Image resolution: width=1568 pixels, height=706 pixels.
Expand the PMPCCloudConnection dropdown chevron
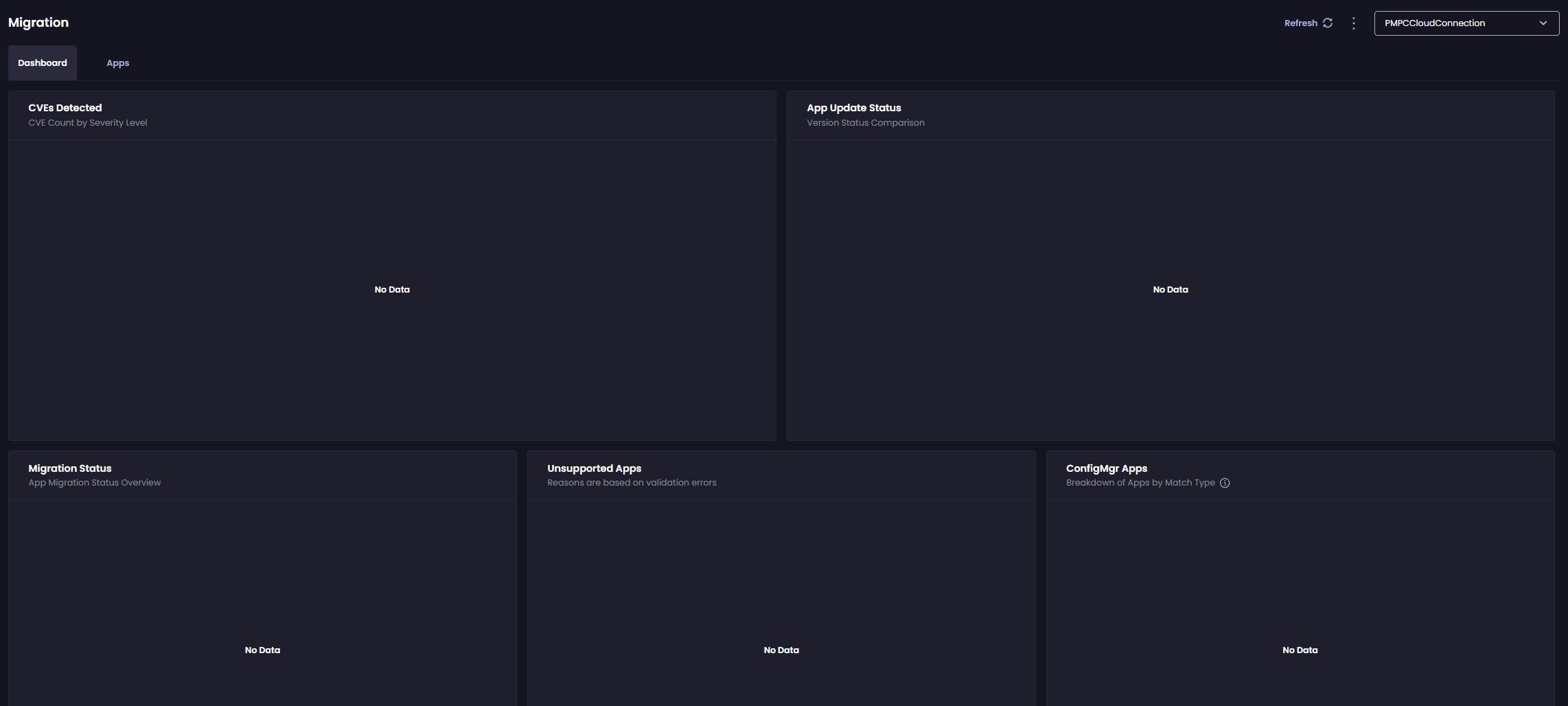pyautogui.click(x=1543, y=23)
